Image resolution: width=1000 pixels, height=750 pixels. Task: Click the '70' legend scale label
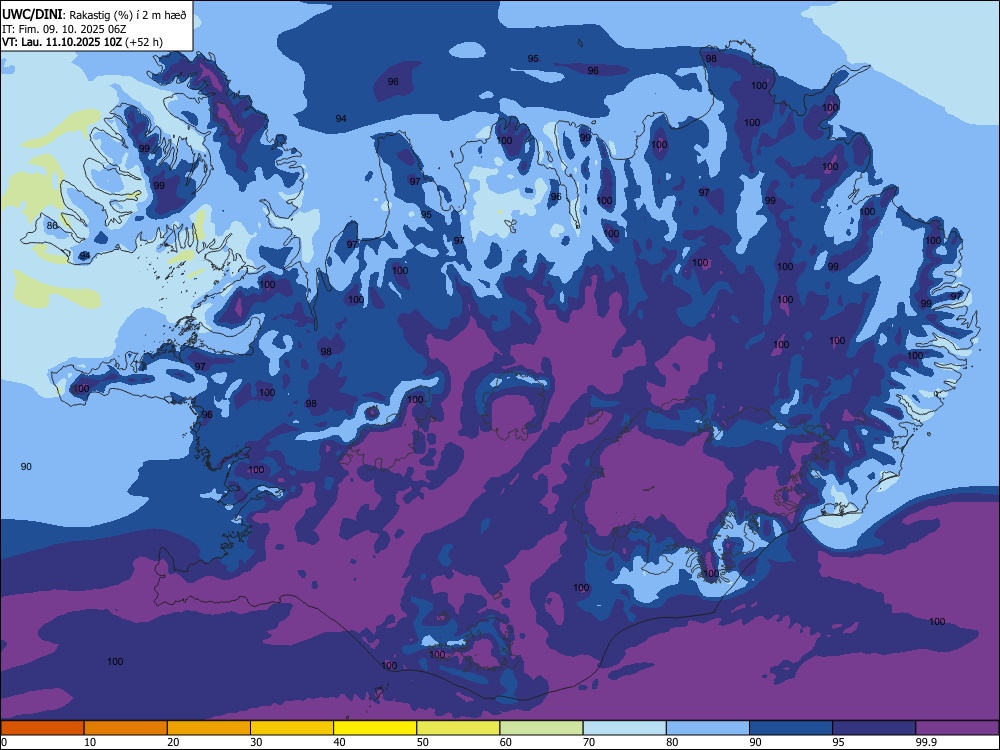pos(589,742)
